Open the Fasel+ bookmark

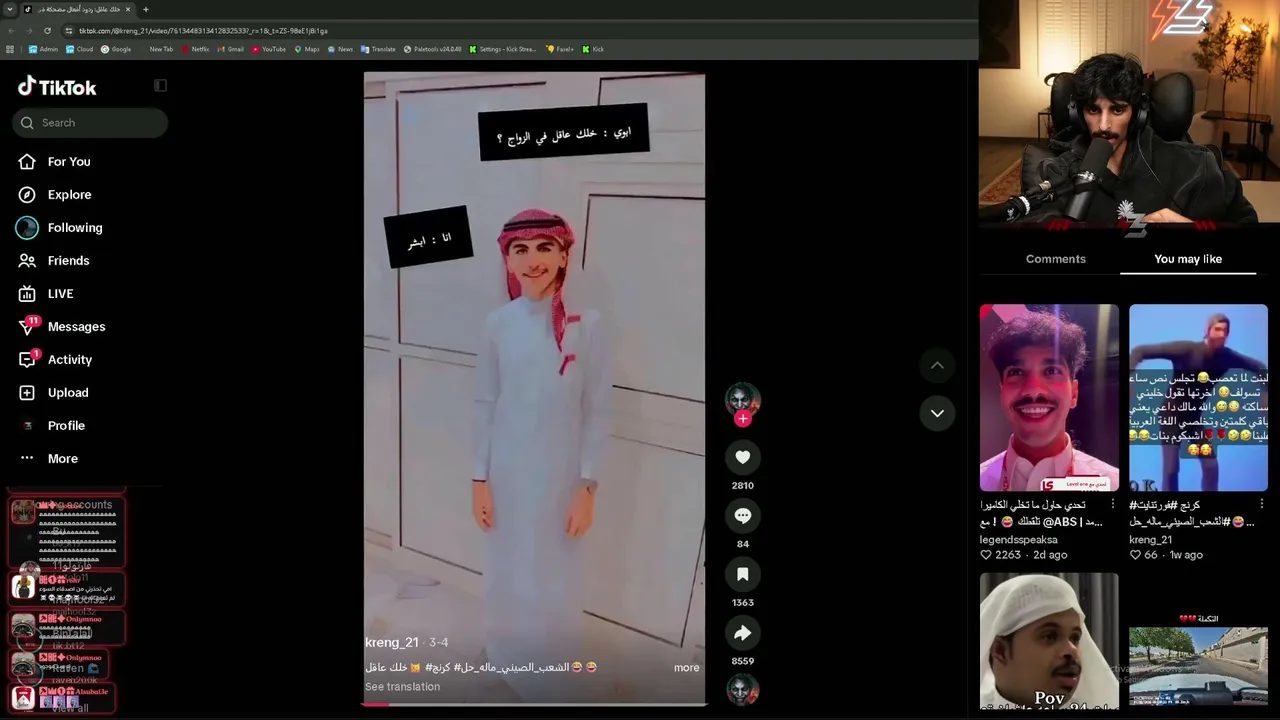[560, 49]
